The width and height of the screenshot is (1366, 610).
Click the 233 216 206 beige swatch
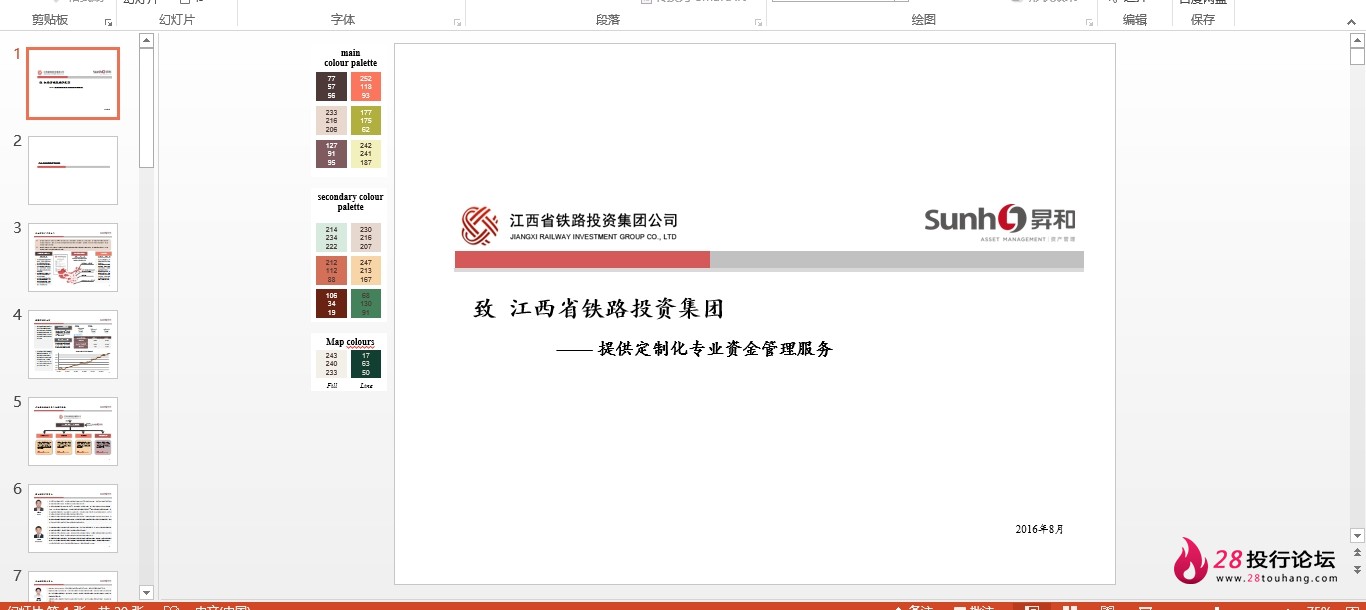tap(331, 120)
